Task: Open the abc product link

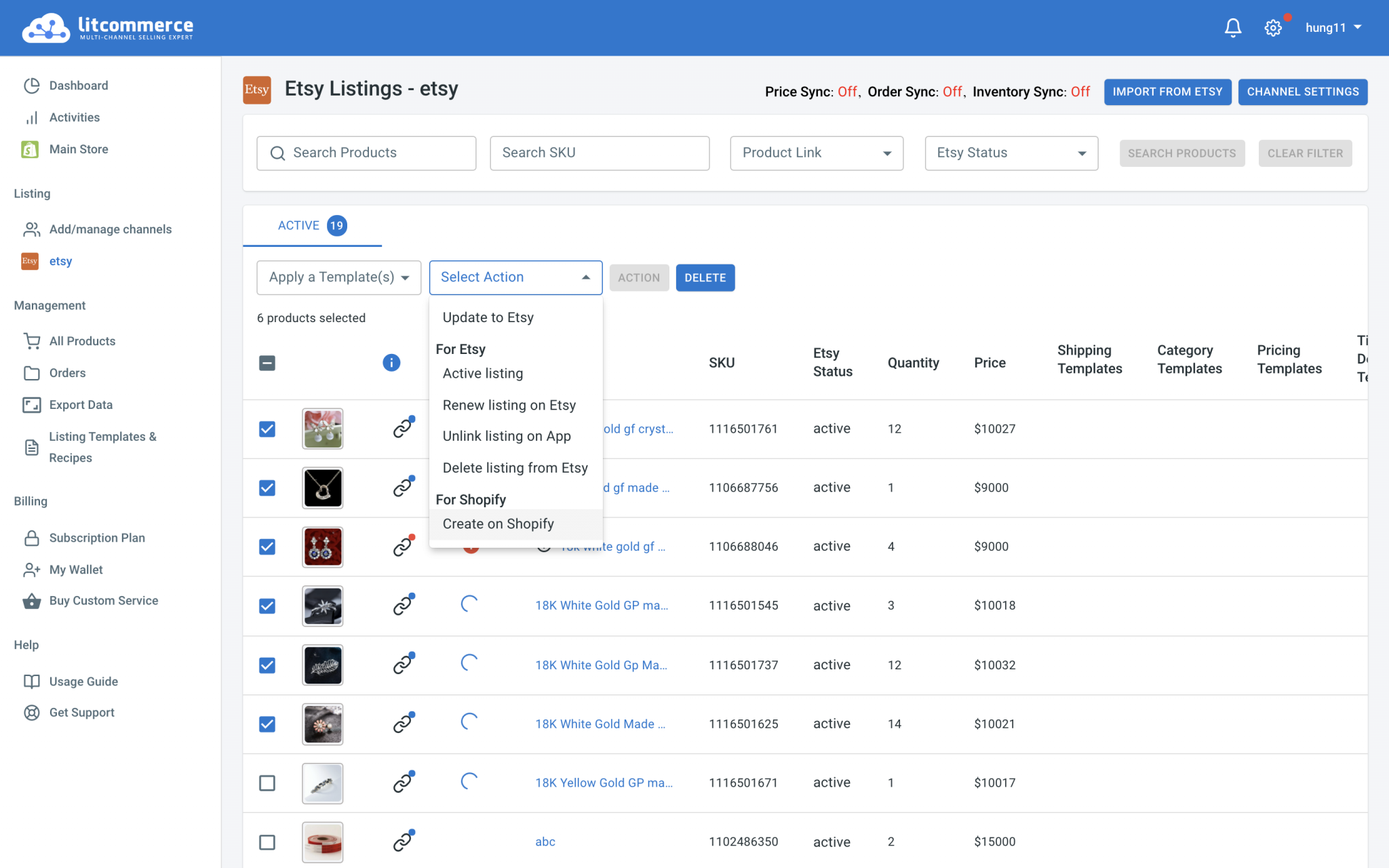Action: 545,842
